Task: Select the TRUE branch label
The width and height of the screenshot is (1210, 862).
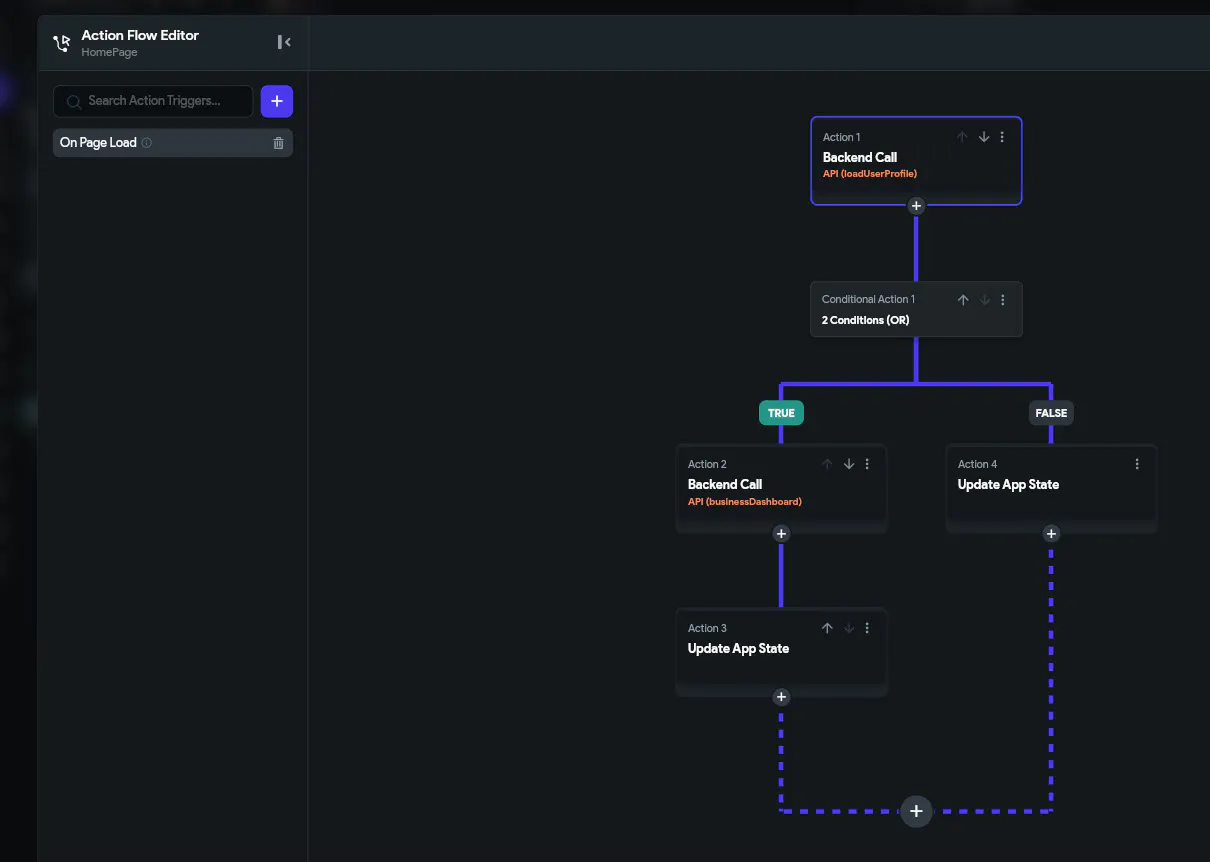Action: coord(781,413)
